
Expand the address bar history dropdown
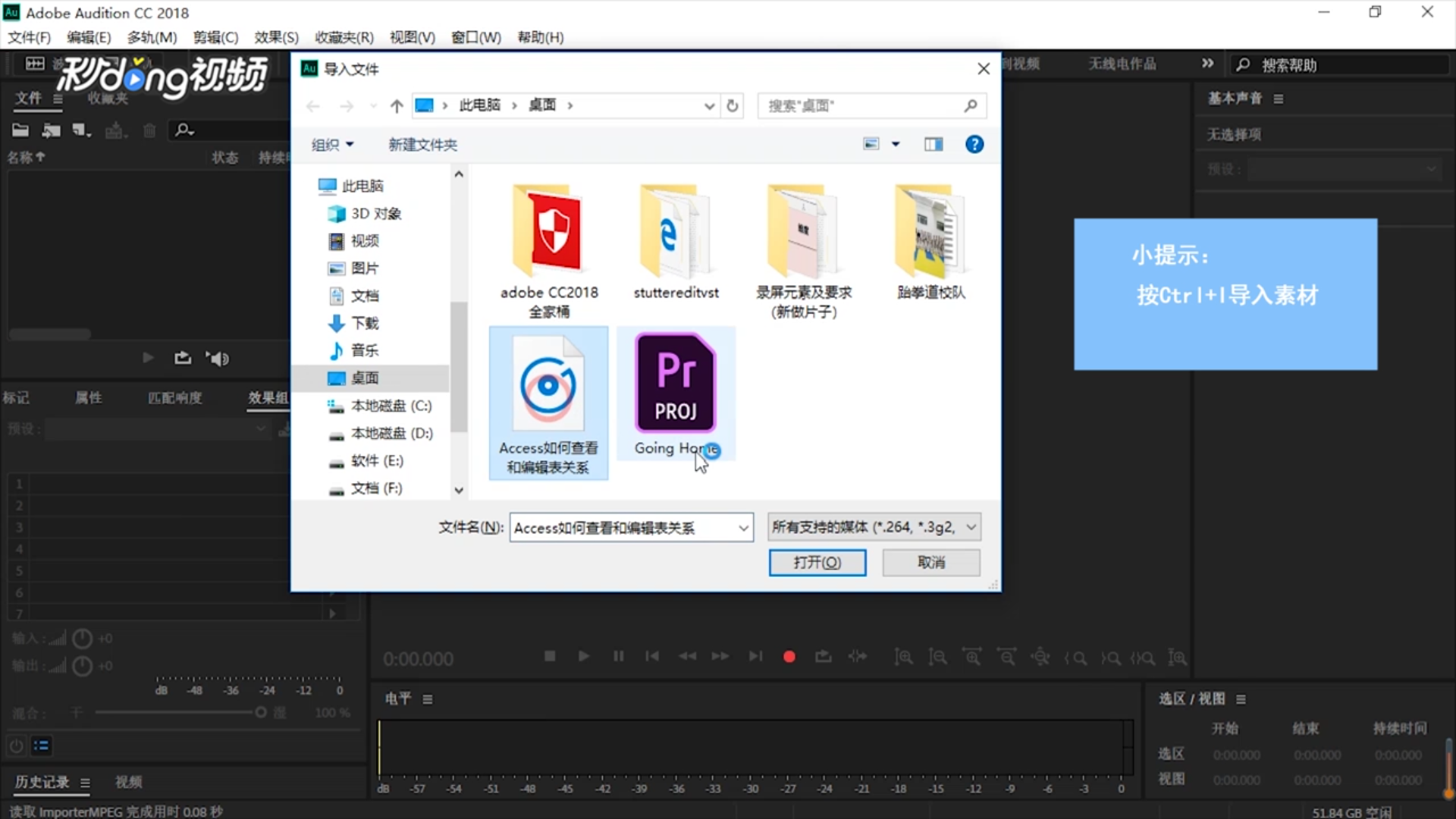pyautogui.click(x=709, y=106)
